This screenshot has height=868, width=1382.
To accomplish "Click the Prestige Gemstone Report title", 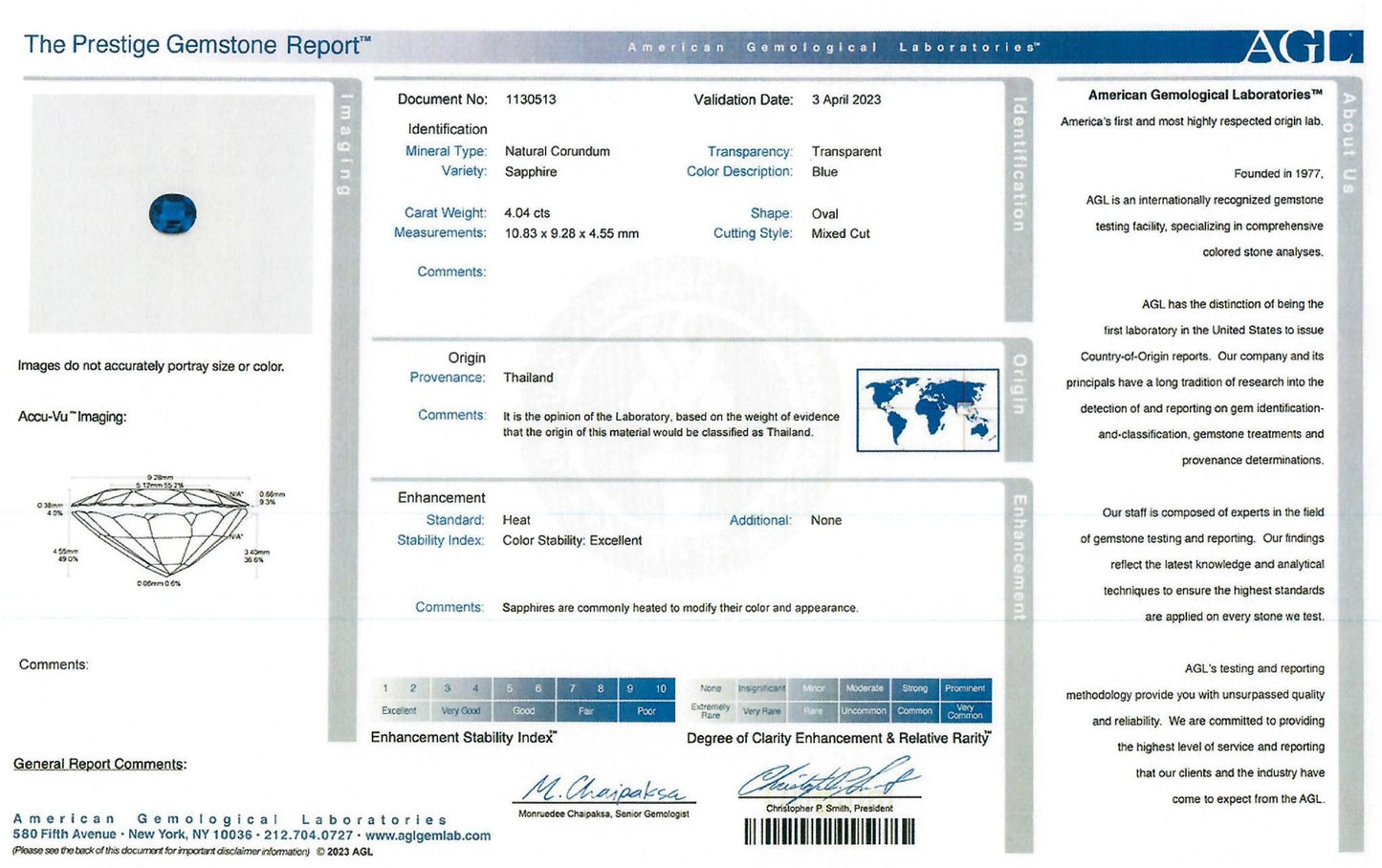I will (x=197, y=45).
